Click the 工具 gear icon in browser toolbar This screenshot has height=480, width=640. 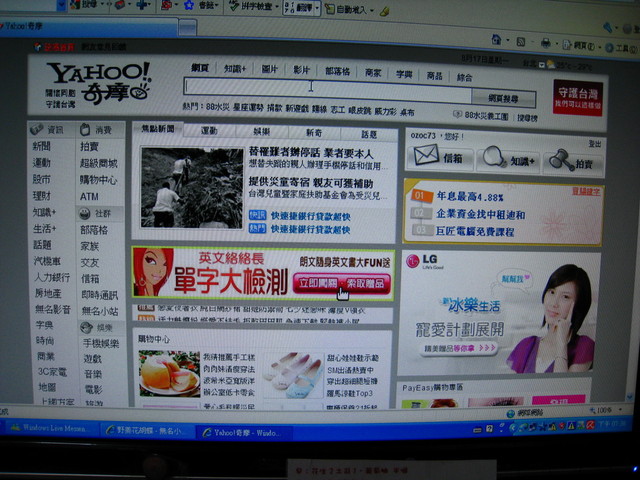point(609,48)
